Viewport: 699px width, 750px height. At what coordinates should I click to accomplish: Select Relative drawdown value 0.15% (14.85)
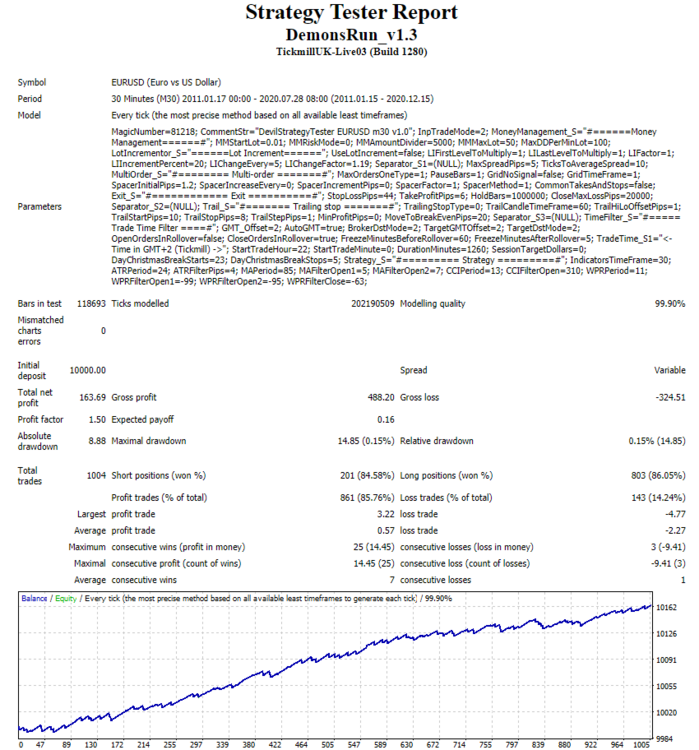click(x=657, y=441)
